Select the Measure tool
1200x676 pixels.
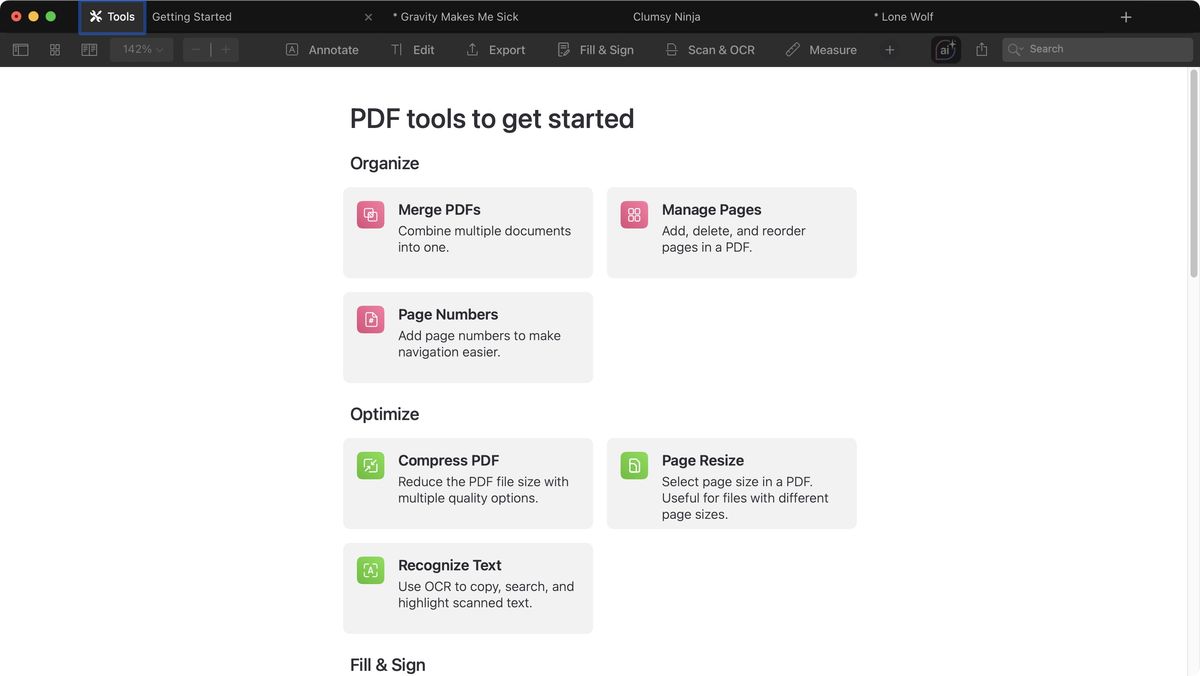[x=820, y=48]
